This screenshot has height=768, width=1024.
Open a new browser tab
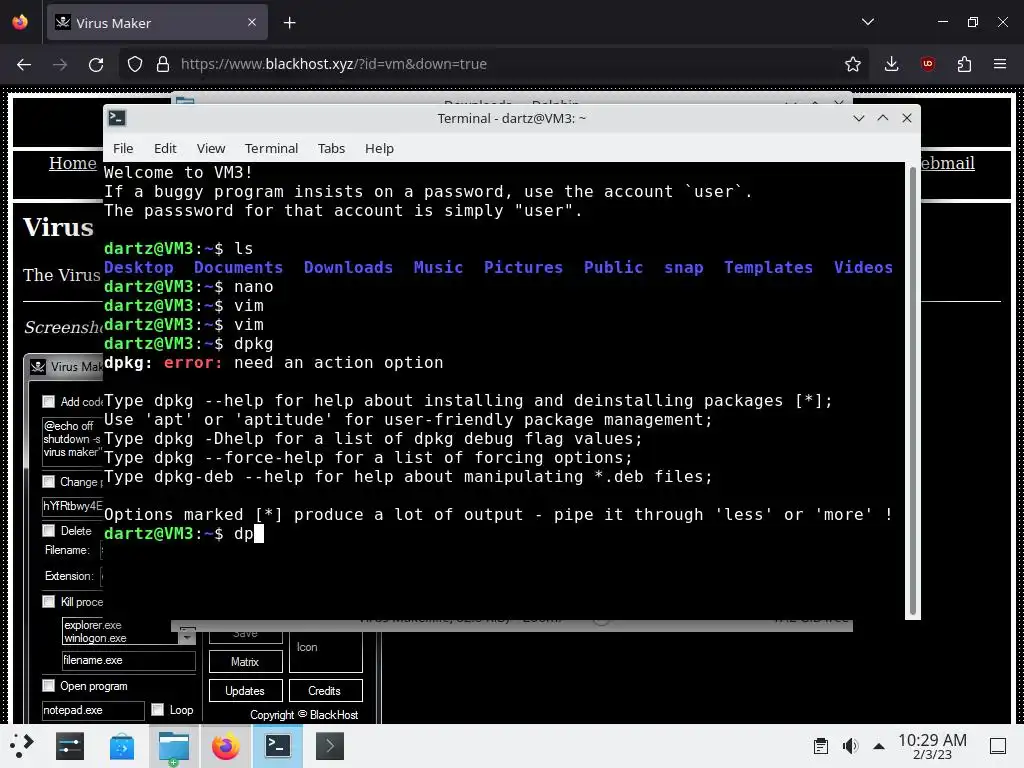point(289,23)
